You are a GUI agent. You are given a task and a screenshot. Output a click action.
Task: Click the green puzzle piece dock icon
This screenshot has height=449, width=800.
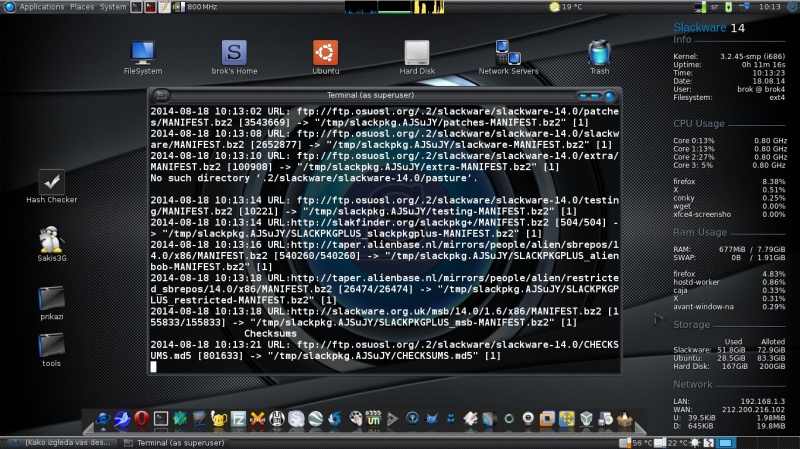point(180,419)
